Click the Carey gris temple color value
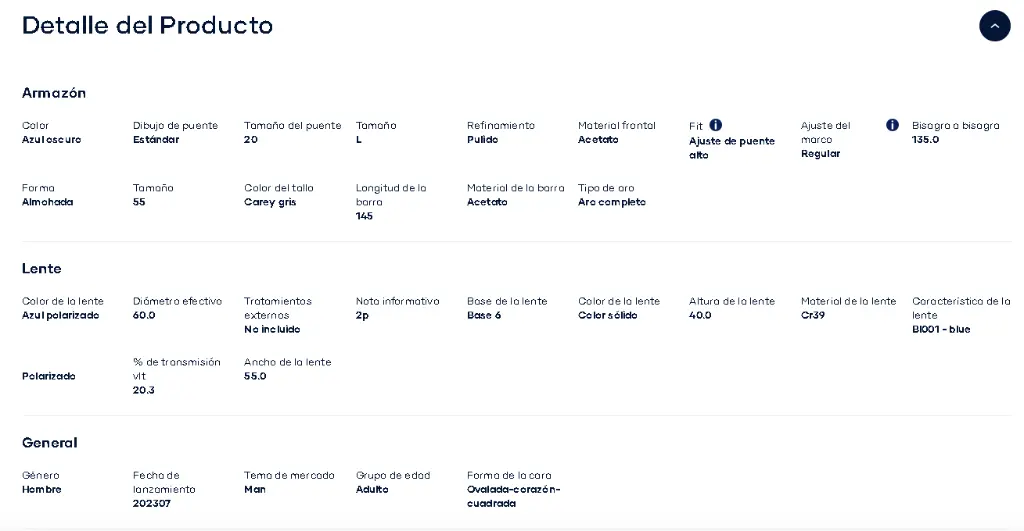The width and height of the screenshot is (1024, 531). pyautogui.click(x=270, y=202)
